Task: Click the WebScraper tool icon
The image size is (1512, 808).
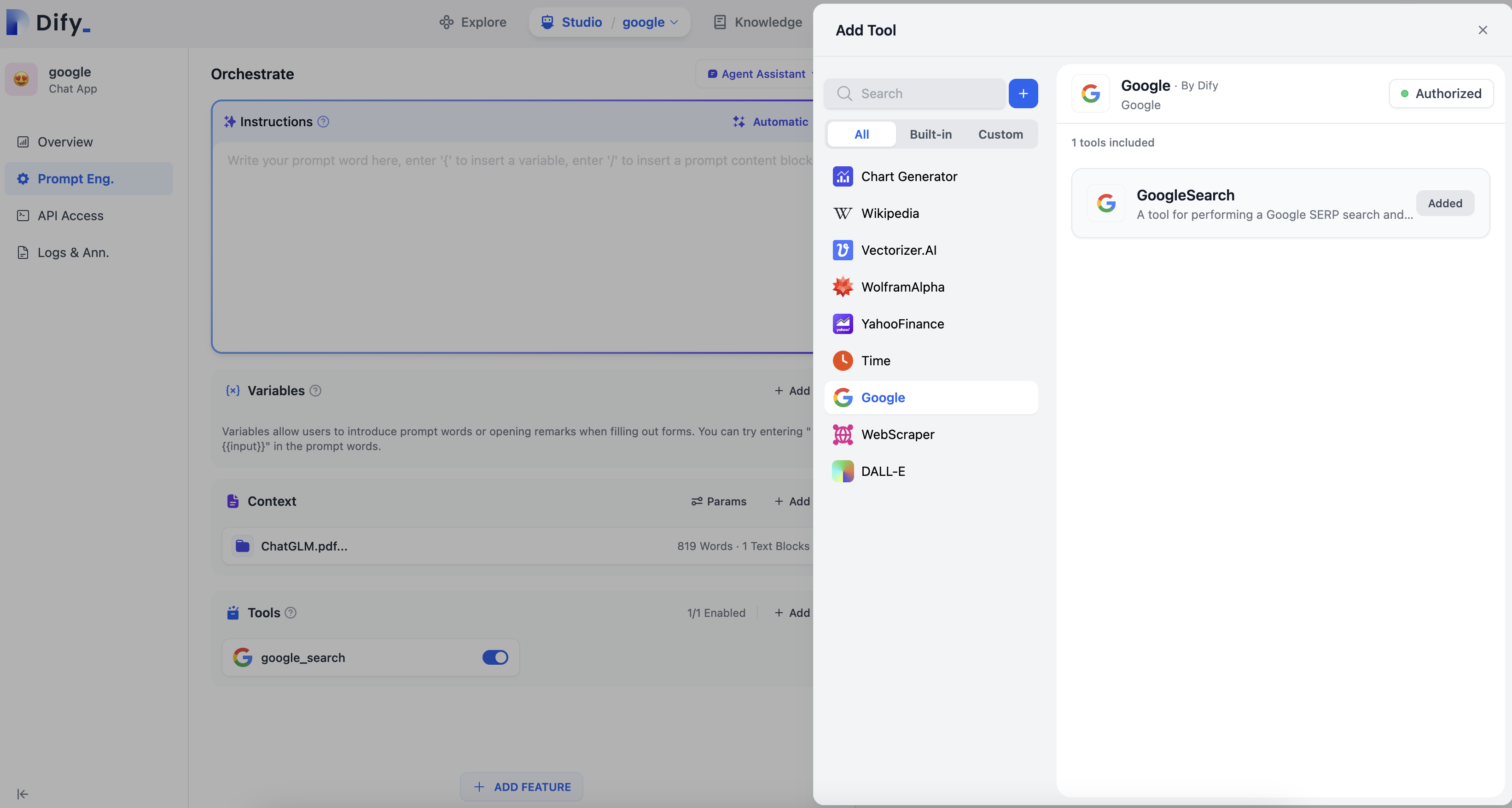Action: coord(842,434)
